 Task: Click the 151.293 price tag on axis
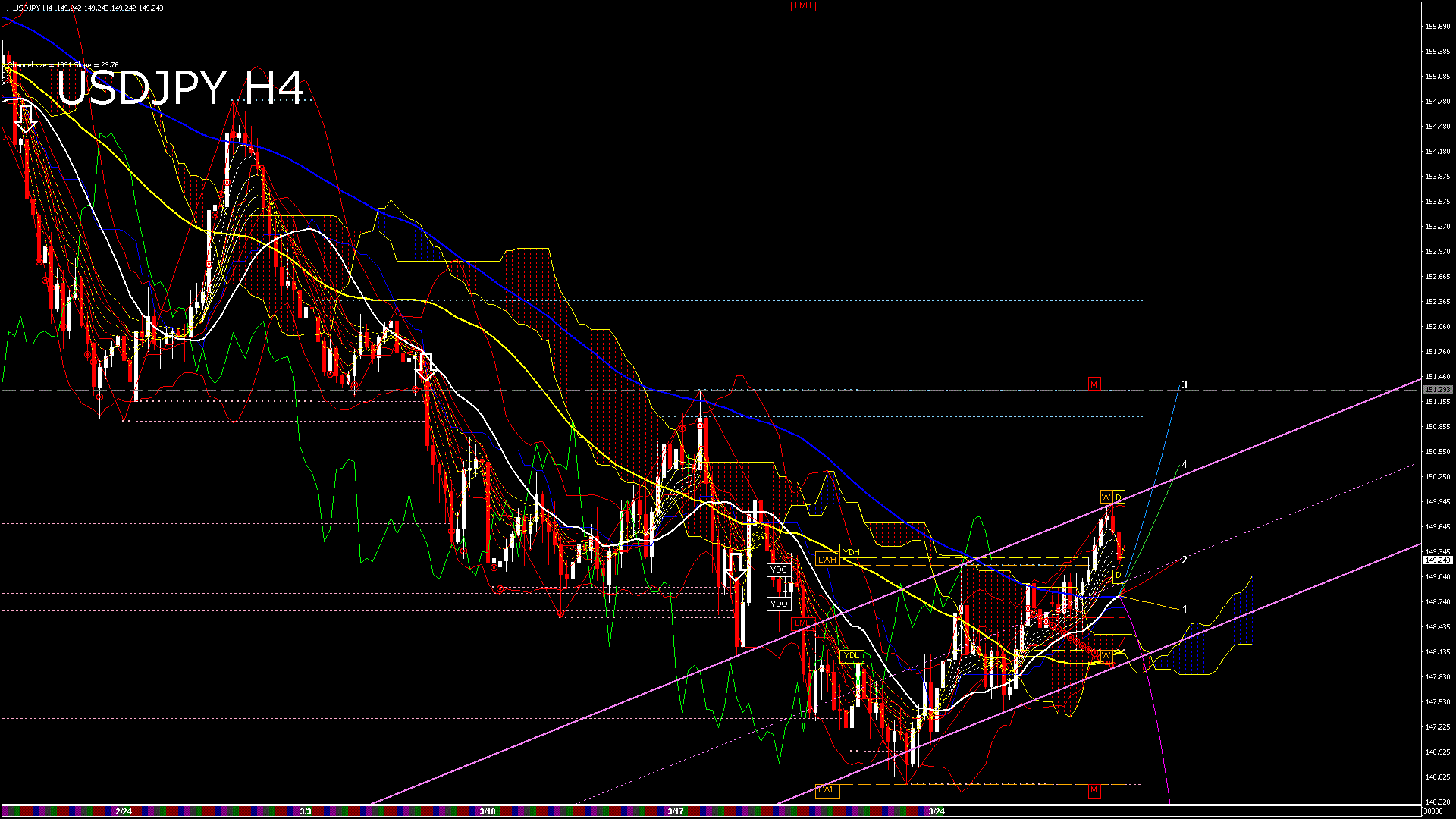tap(1437, 390)
